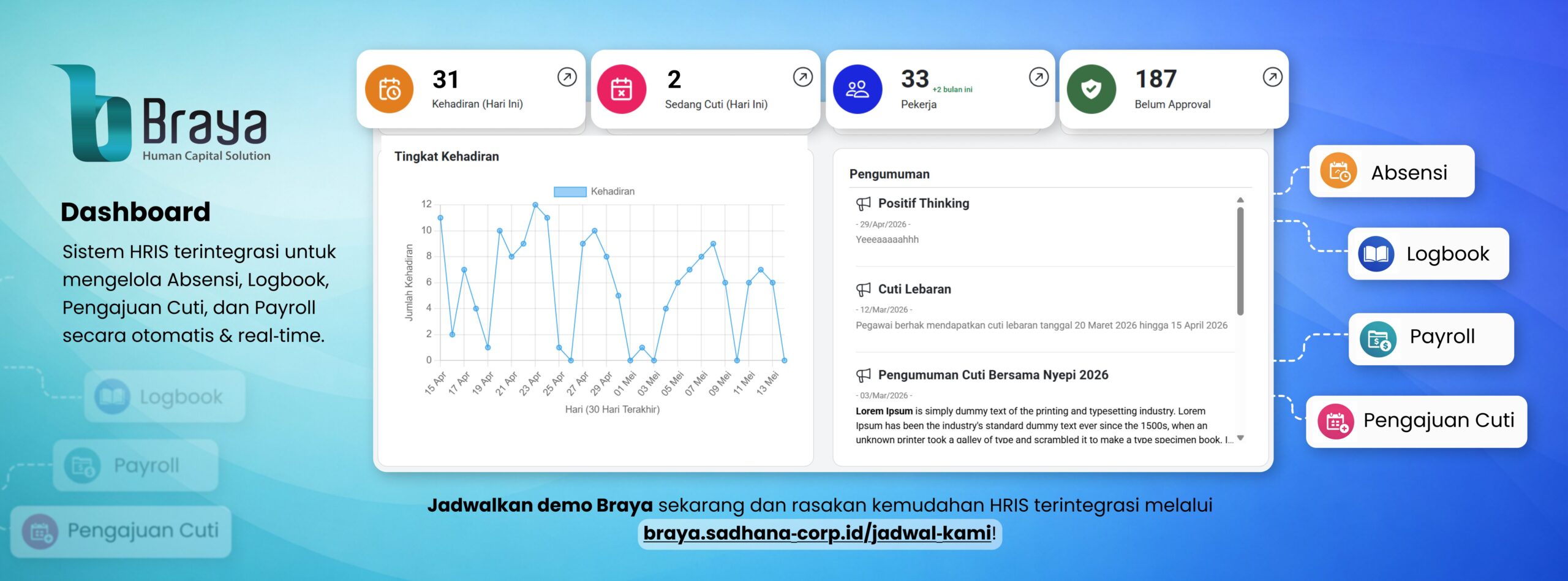1568x581 pixels.
Task: Click the Absensi label
Action: tap(1409, 172)
